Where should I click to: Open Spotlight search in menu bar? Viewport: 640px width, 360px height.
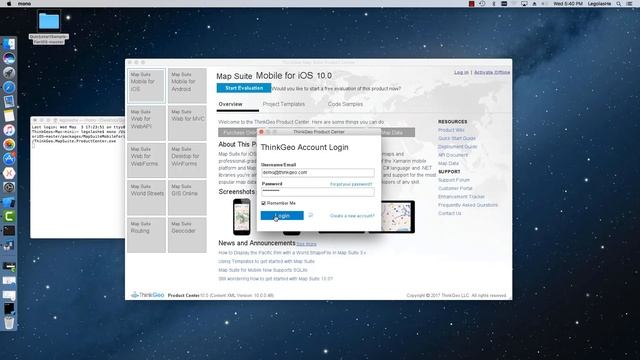(x=618, y=3)
